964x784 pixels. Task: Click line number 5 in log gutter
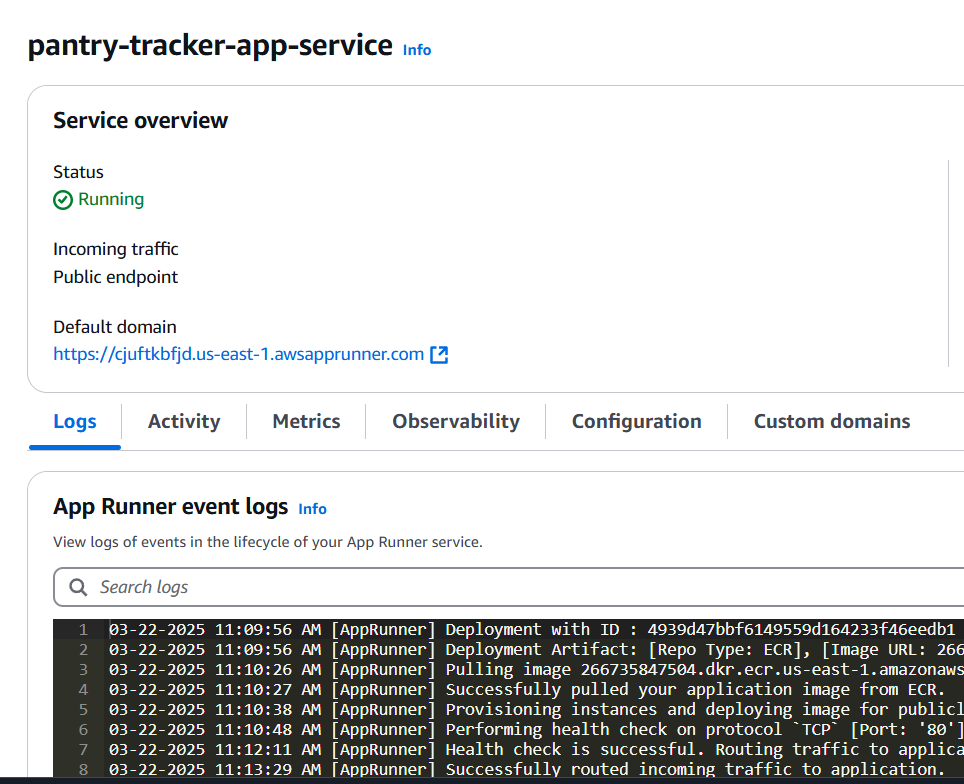click(x=84, y=710)
